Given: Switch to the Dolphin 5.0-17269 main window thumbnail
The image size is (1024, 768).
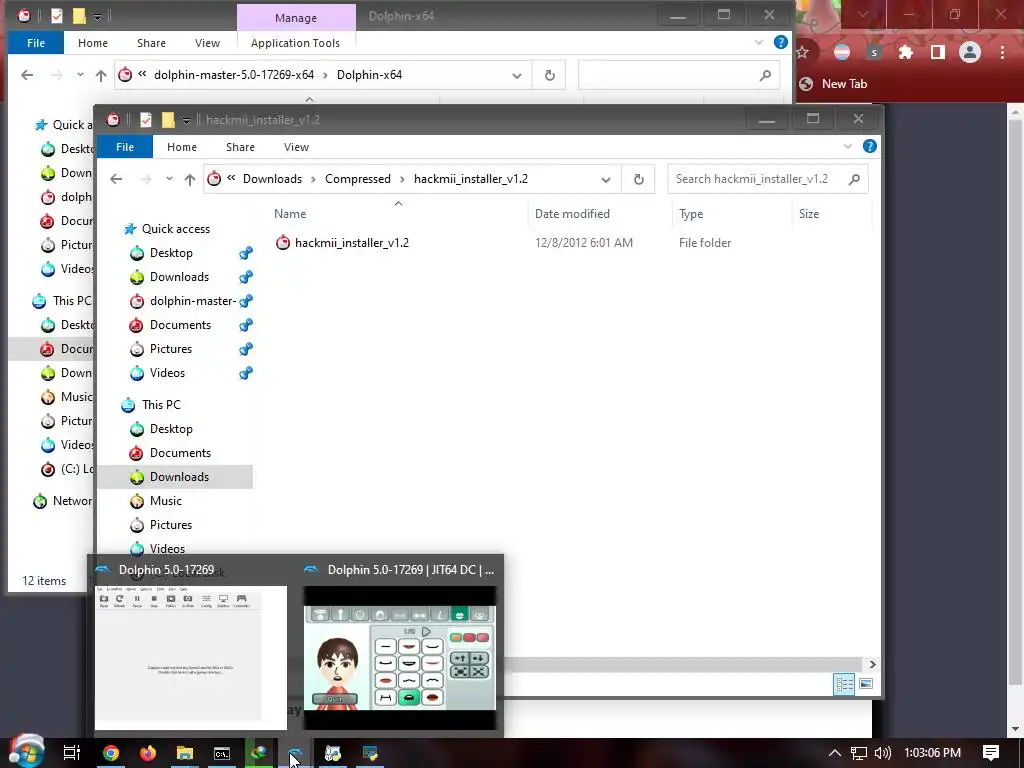Looking at the screenshot, I should [x=191, y=657].
